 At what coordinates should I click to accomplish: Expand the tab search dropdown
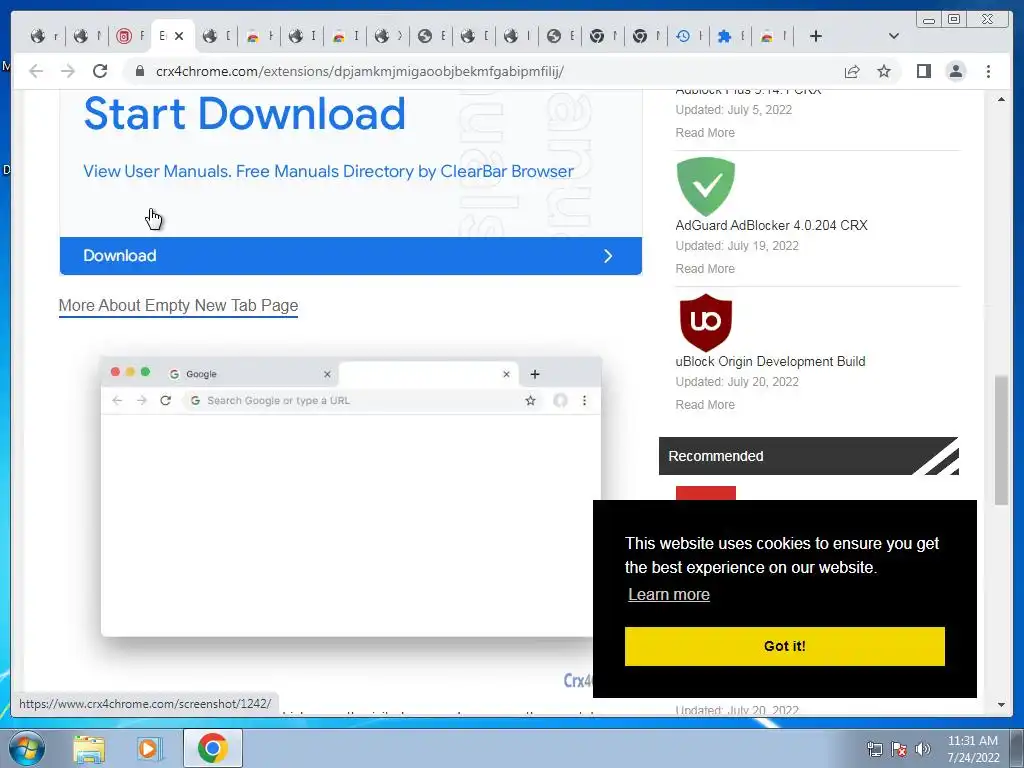click(894, 36)
